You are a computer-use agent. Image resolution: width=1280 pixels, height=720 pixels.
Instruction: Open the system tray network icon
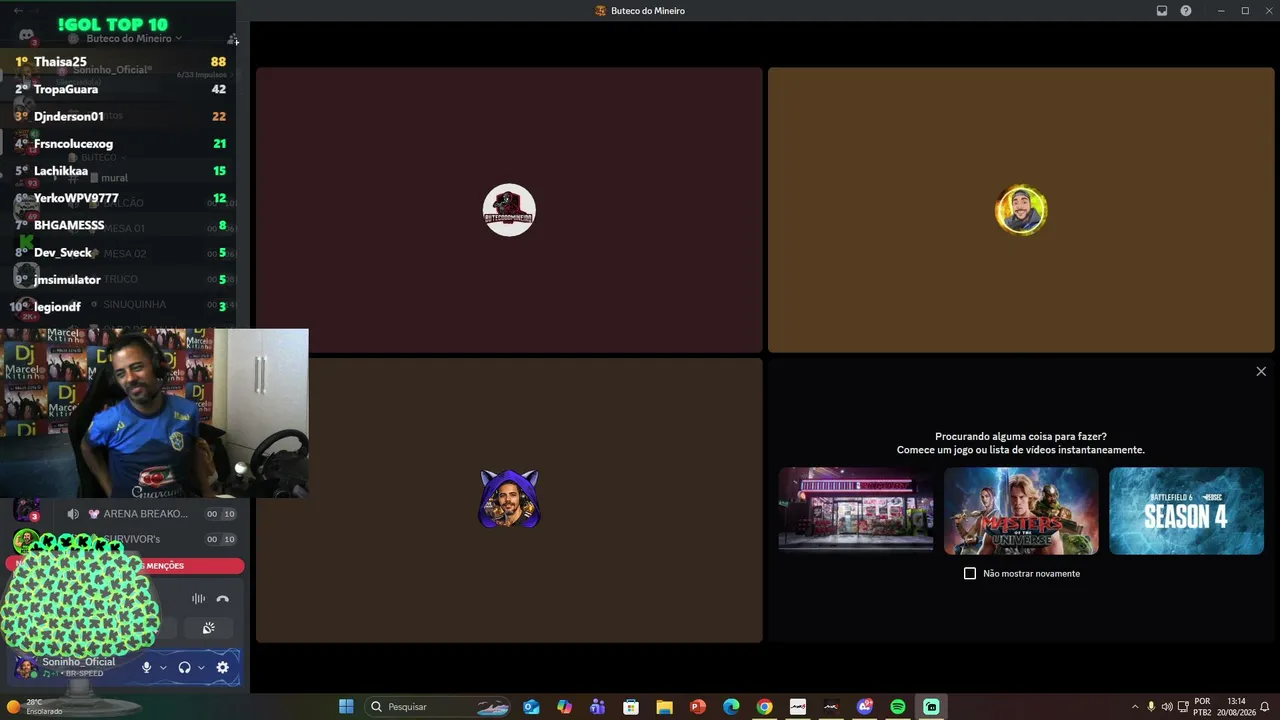tap(1184, 707)
